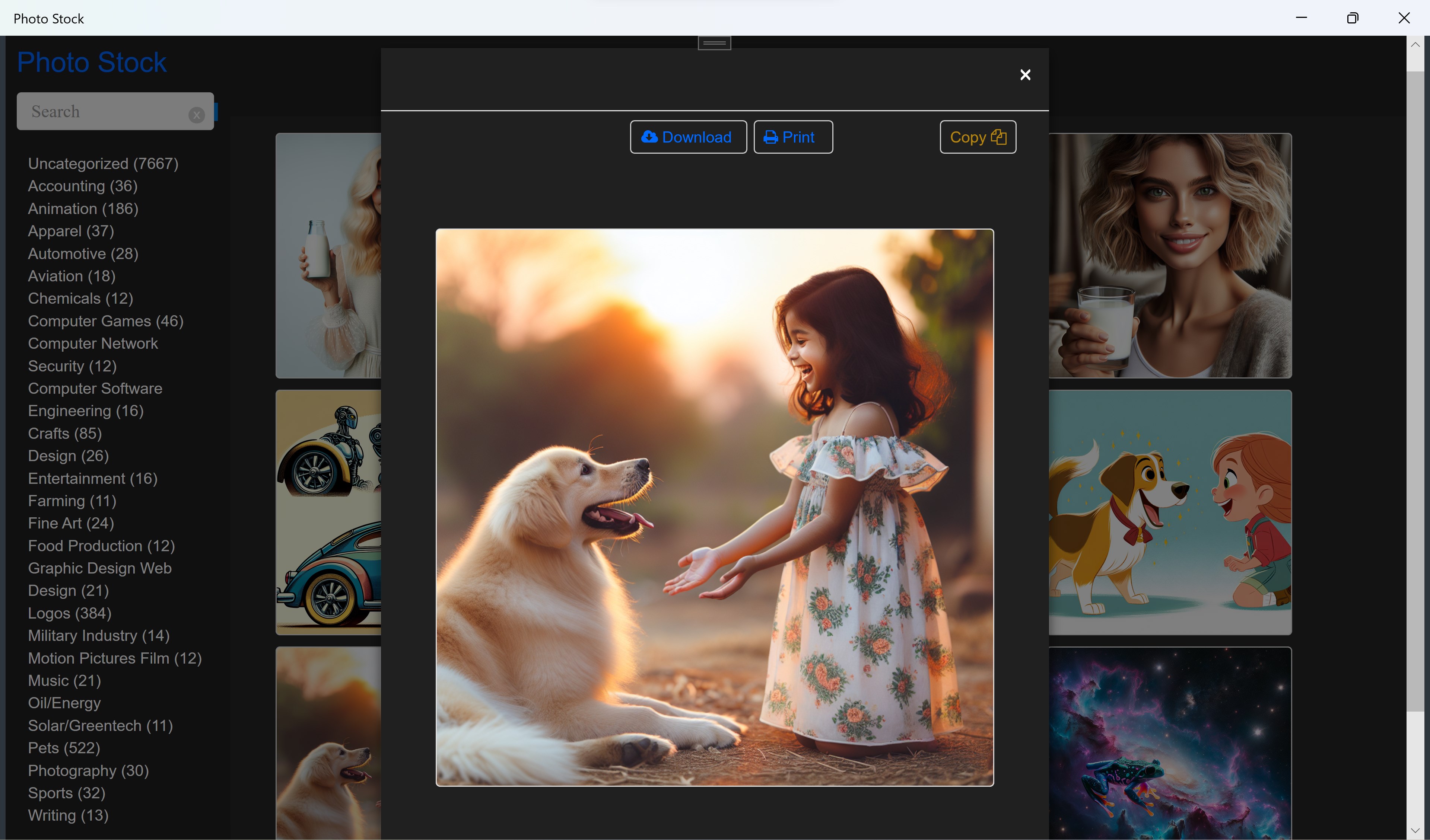
Task: Click the Download button with the cloud icon
Action: 688,137
